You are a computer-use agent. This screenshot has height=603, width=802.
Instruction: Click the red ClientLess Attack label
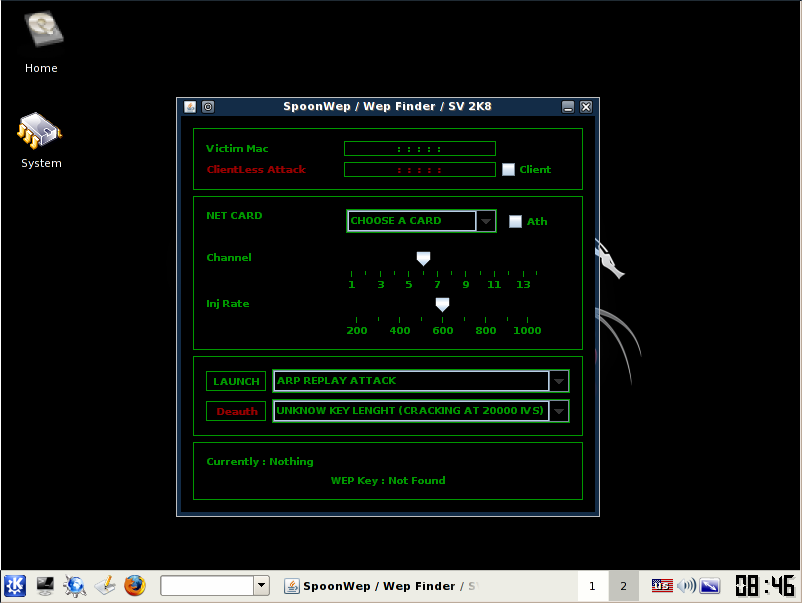256,169
